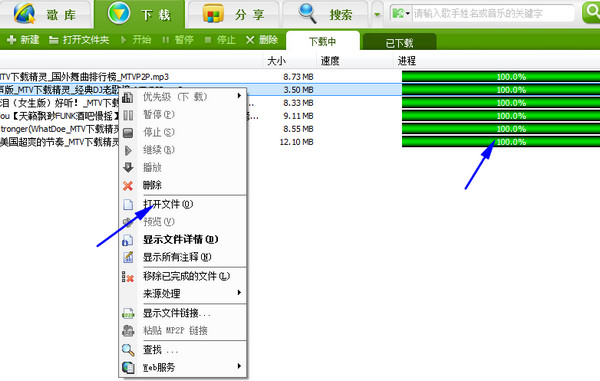Choose 显示所有注释(M) menu entry

(183, 257)
